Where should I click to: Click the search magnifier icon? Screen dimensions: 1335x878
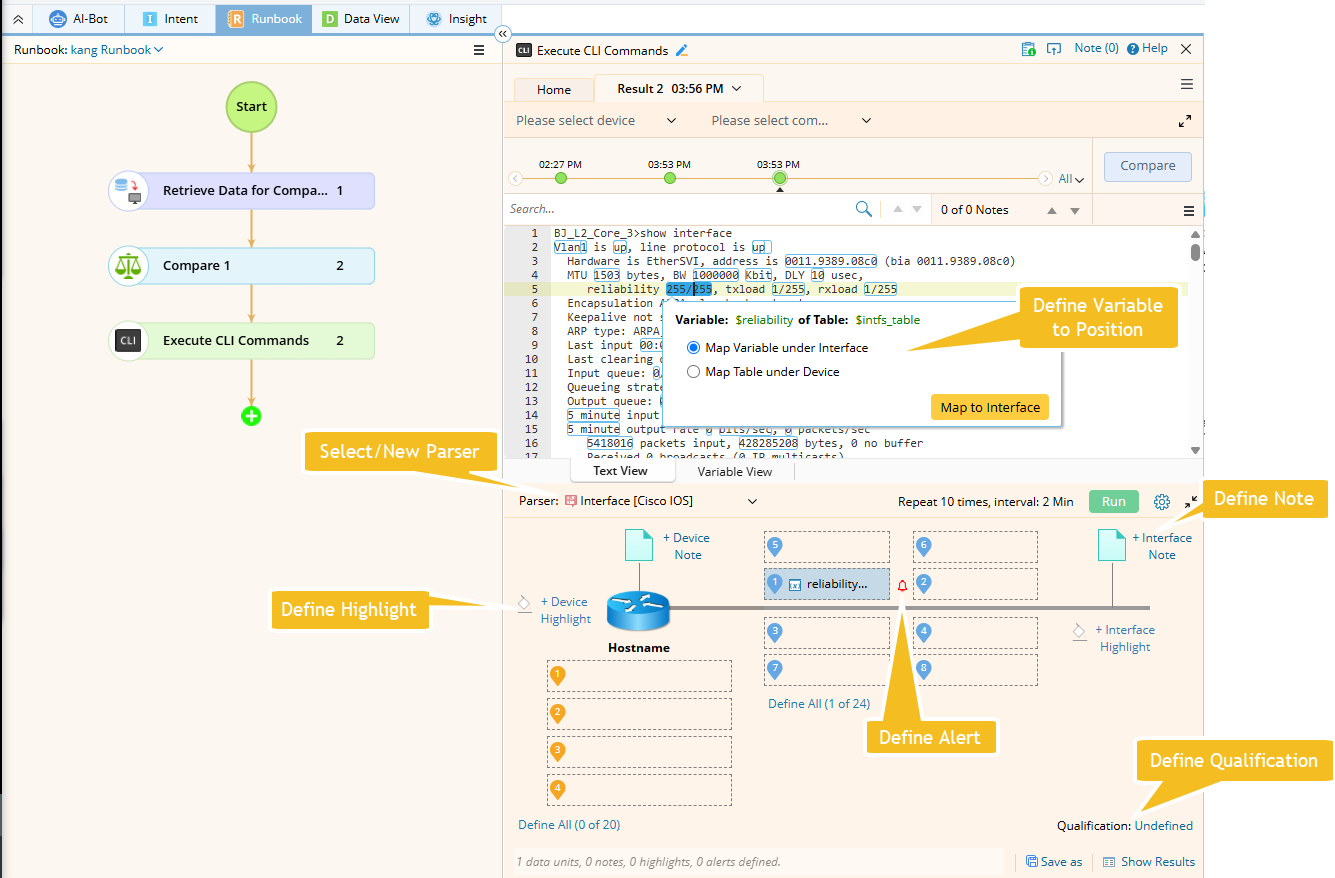click(x=863, y=209)
